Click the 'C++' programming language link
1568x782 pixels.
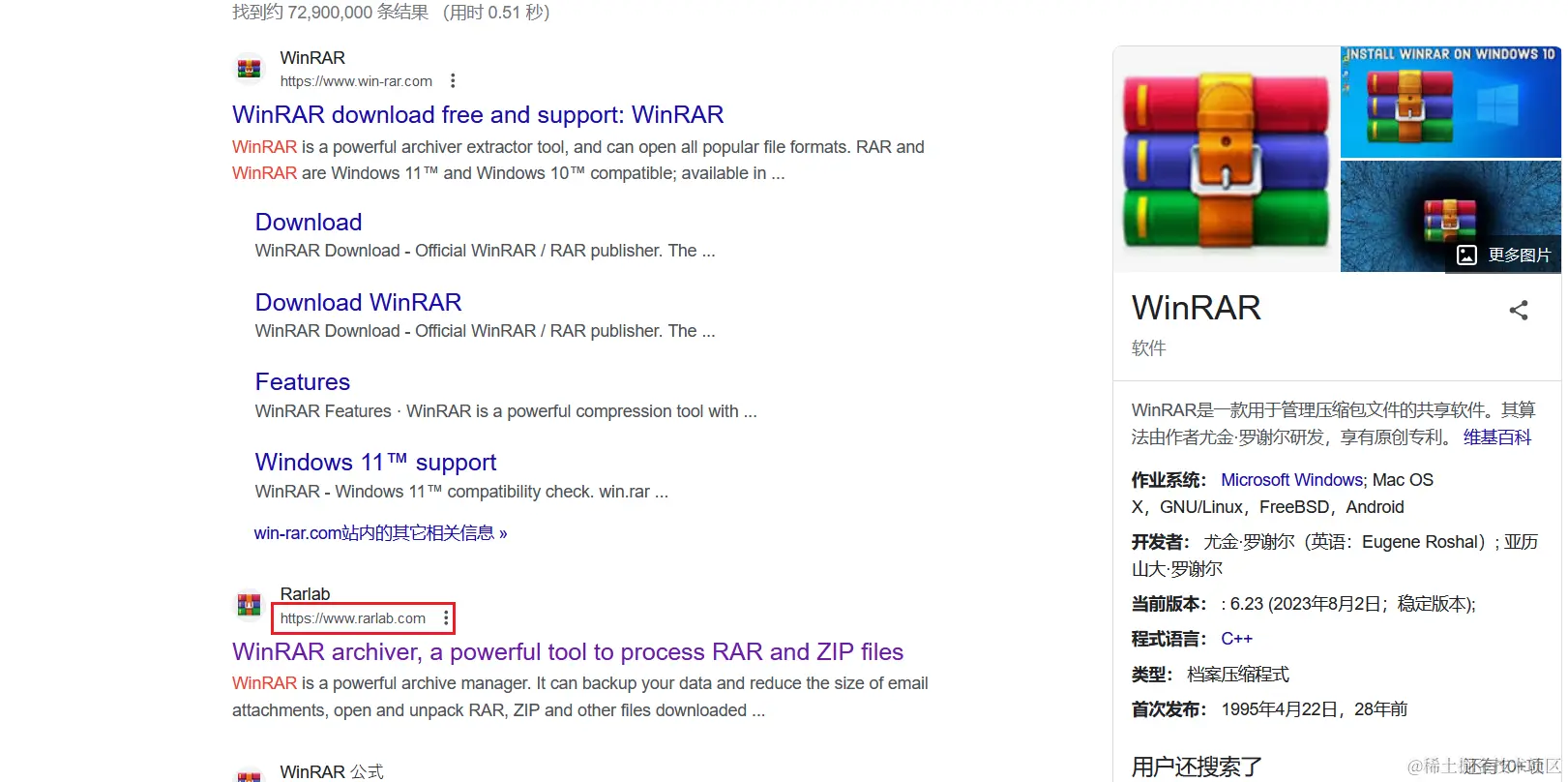click(1236, 639)
